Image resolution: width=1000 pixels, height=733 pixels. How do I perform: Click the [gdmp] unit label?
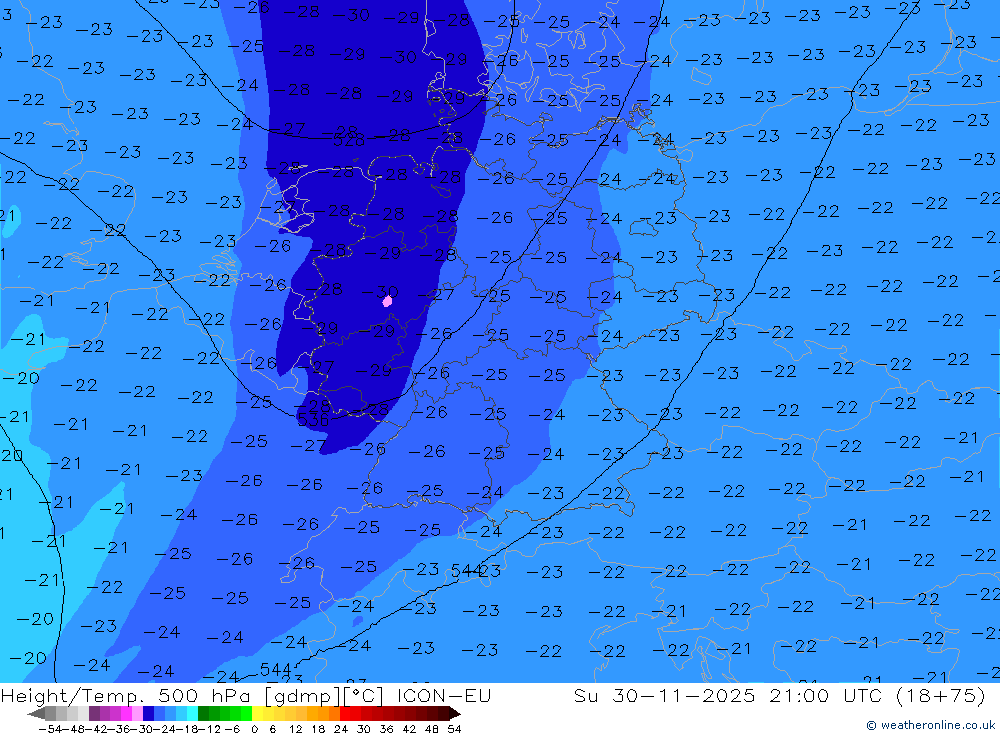[x=304, y=696]
